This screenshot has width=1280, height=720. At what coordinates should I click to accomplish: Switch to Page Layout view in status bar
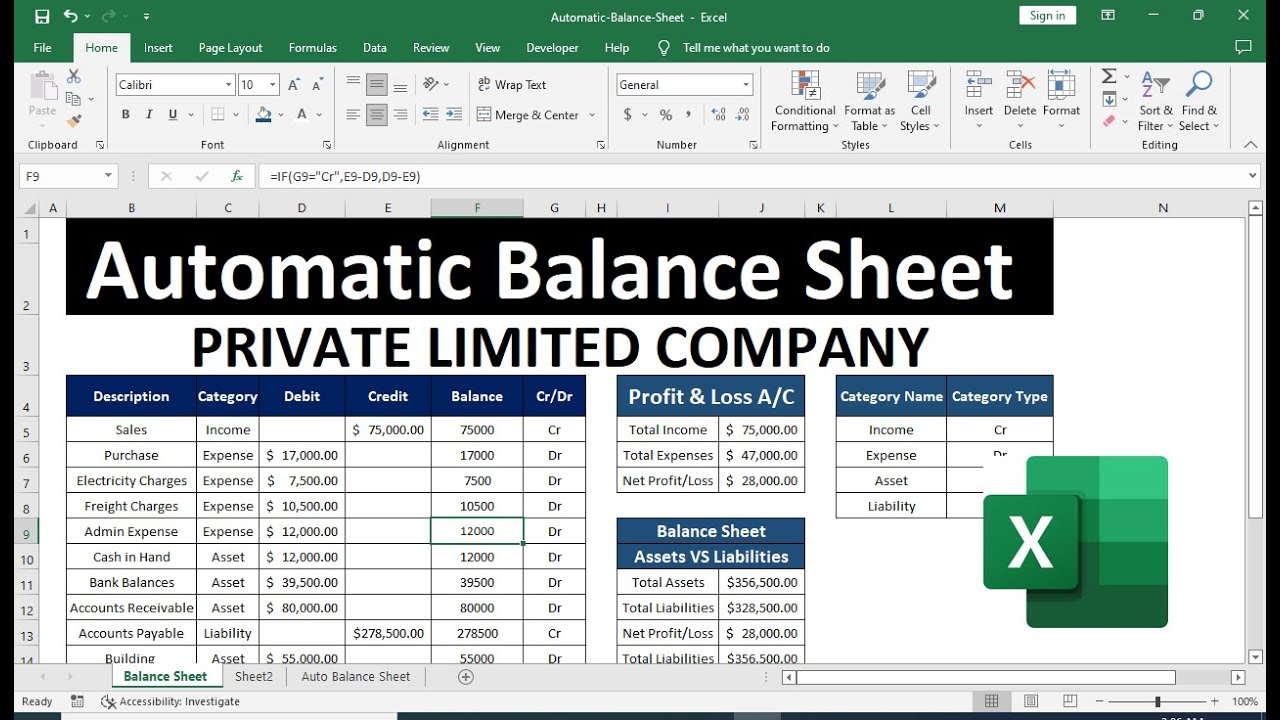tap(1031, 701)
